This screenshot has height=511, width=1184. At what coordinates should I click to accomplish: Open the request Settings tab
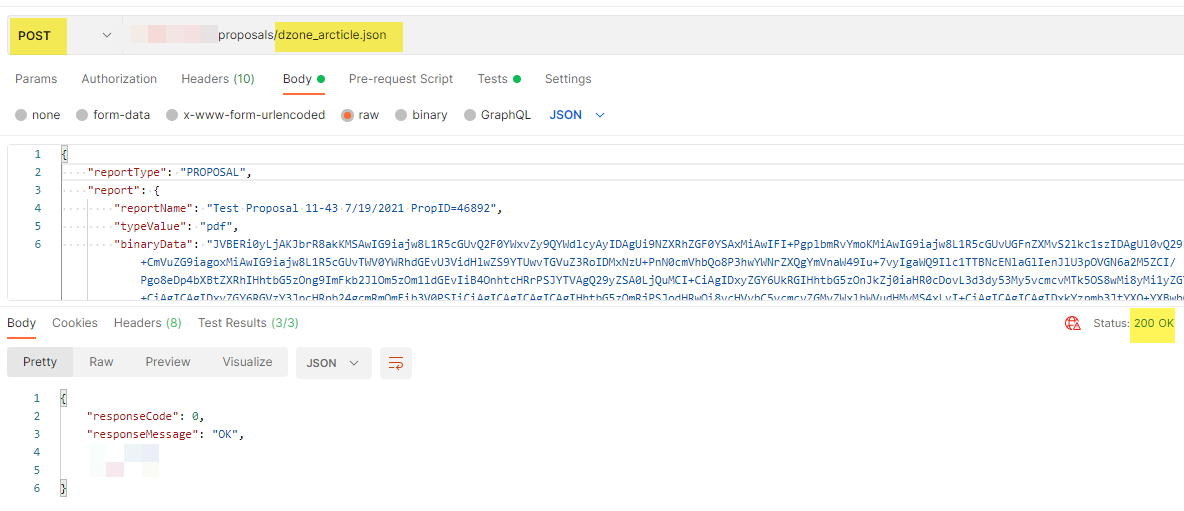coord(568,78)
